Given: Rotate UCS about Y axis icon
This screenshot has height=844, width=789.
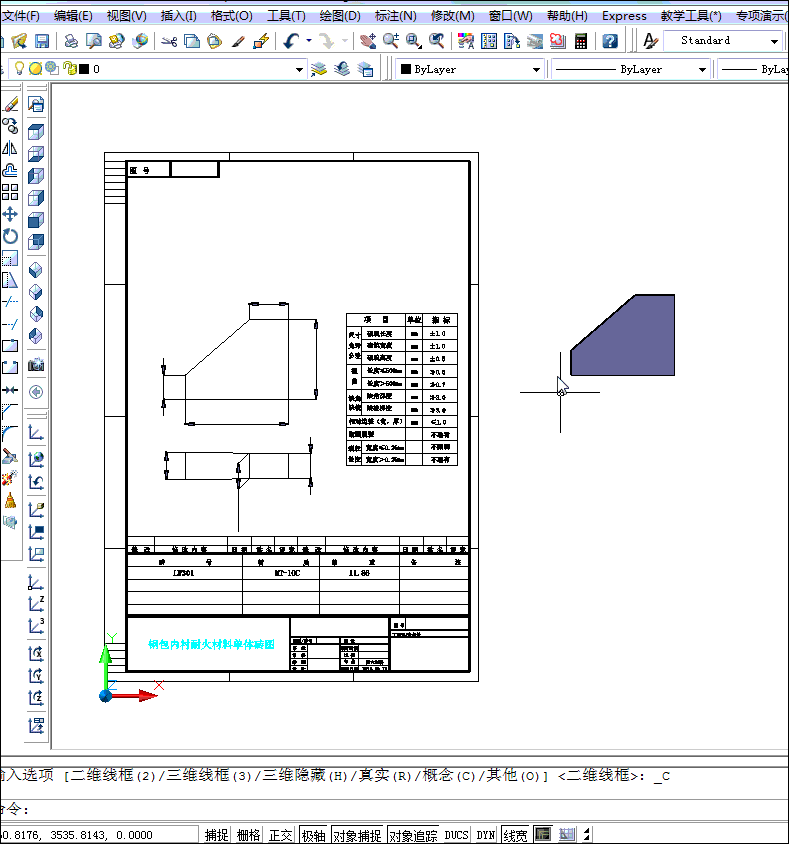Looking at the screenshot, I should click(36, 676).
